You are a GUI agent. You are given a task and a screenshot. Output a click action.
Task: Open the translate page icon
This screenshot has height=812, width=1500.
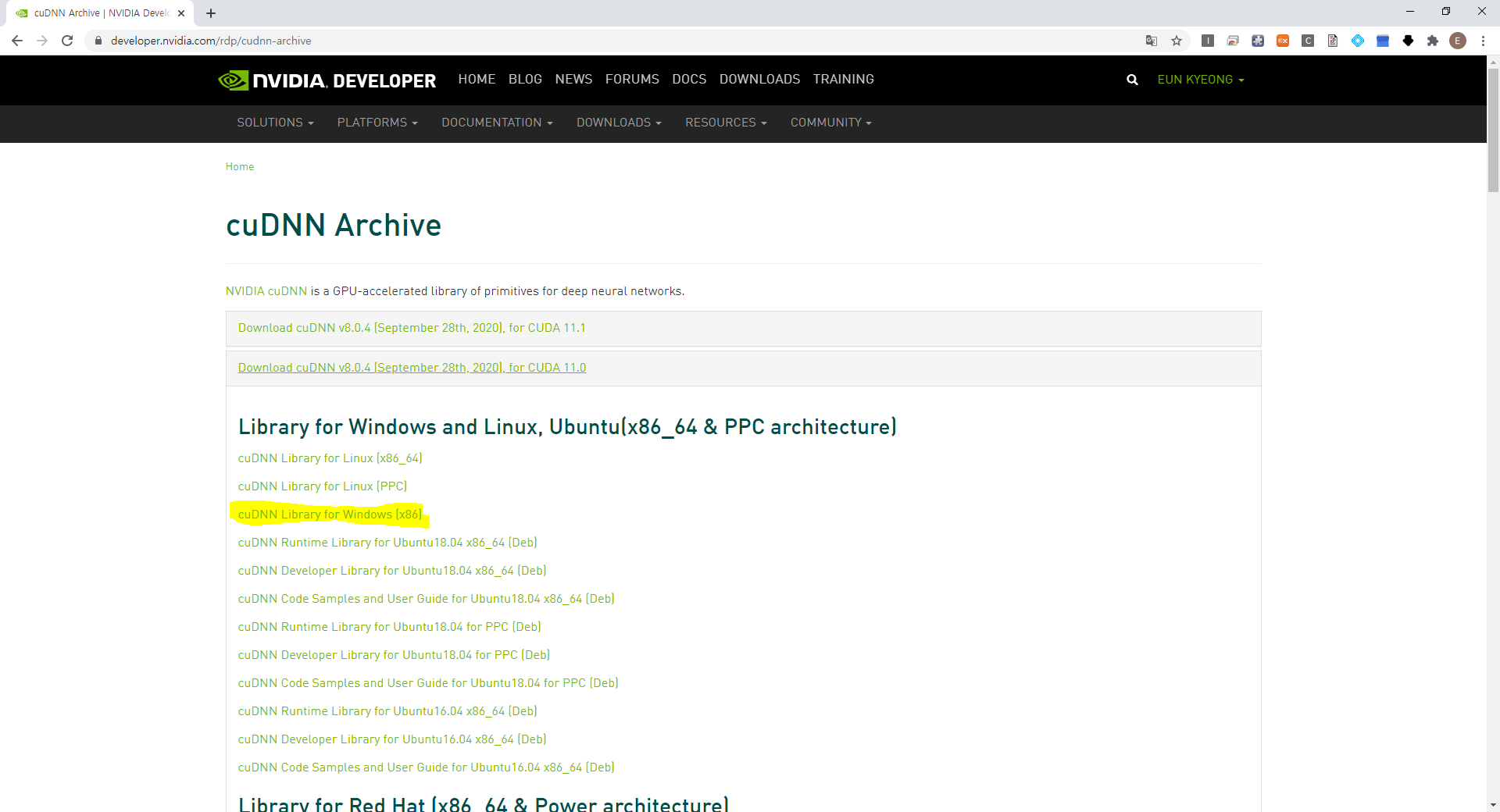1152,41
